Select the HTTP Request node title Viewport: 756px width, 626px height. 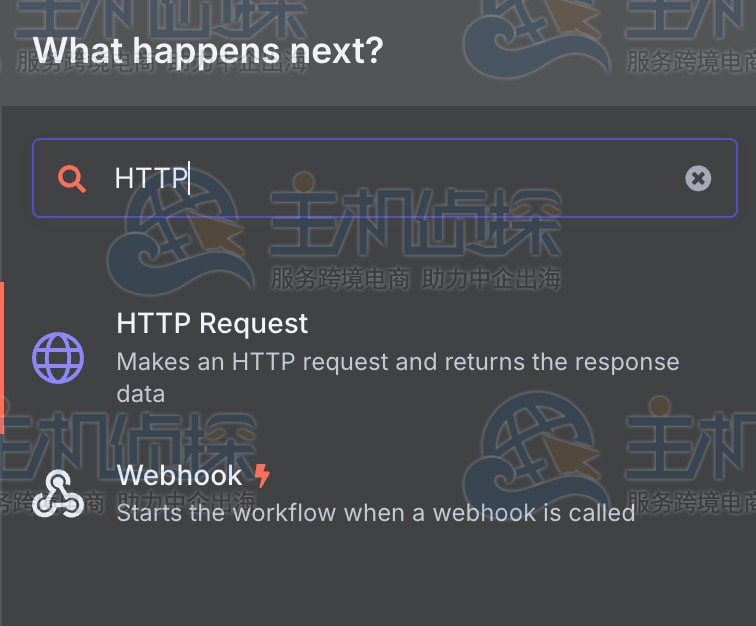tap(212, 324)
